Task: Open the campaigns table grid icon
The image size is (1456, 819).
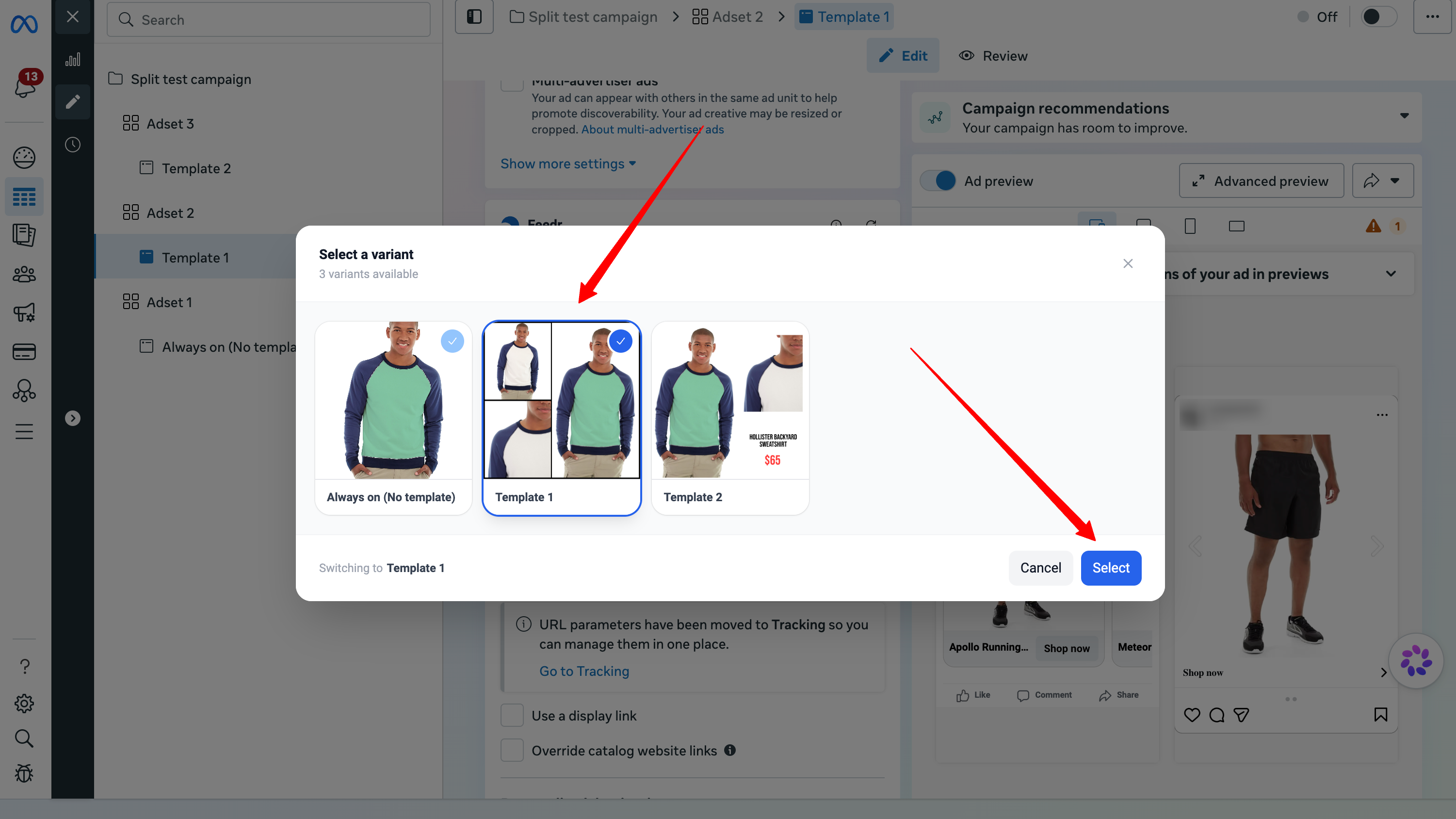Action: coord(24,197)
